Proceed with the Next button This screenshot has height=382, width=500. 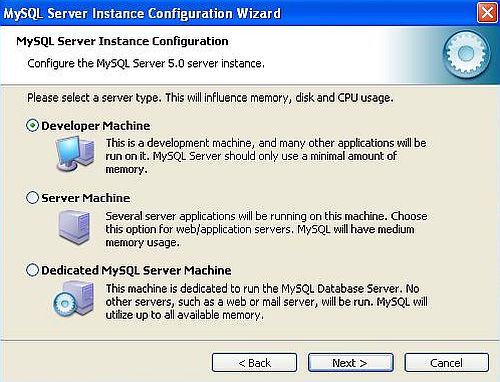point(350,363)
